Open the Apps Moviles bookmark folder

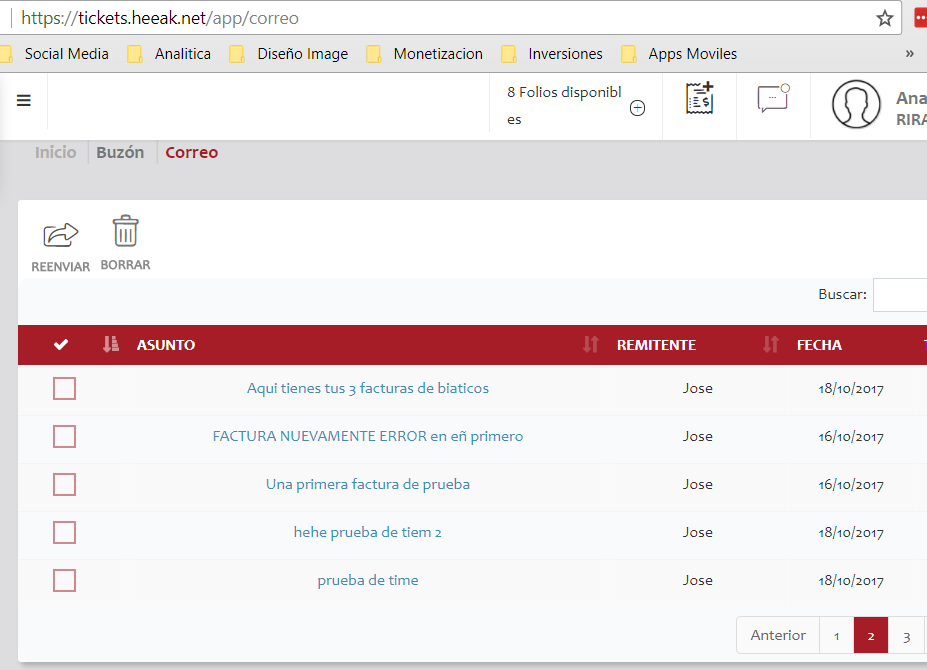(680, 54)
